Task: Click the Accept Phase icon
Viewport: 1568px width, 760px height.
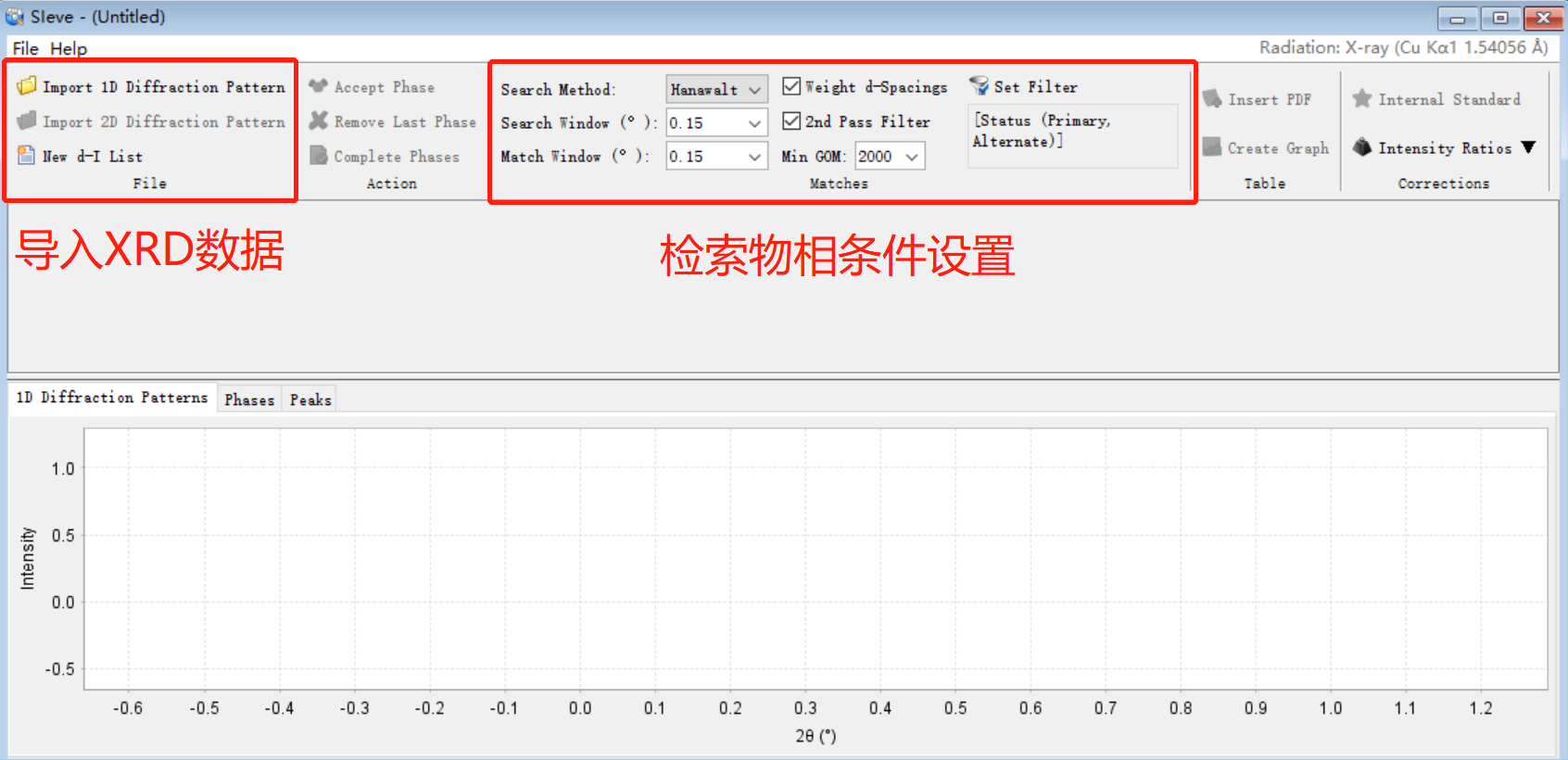Action: [318, 86]
